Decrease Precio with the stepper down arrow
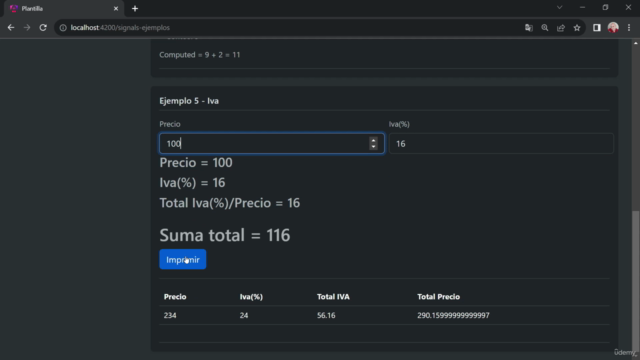The image size is (640, 360). coord(373,147)
